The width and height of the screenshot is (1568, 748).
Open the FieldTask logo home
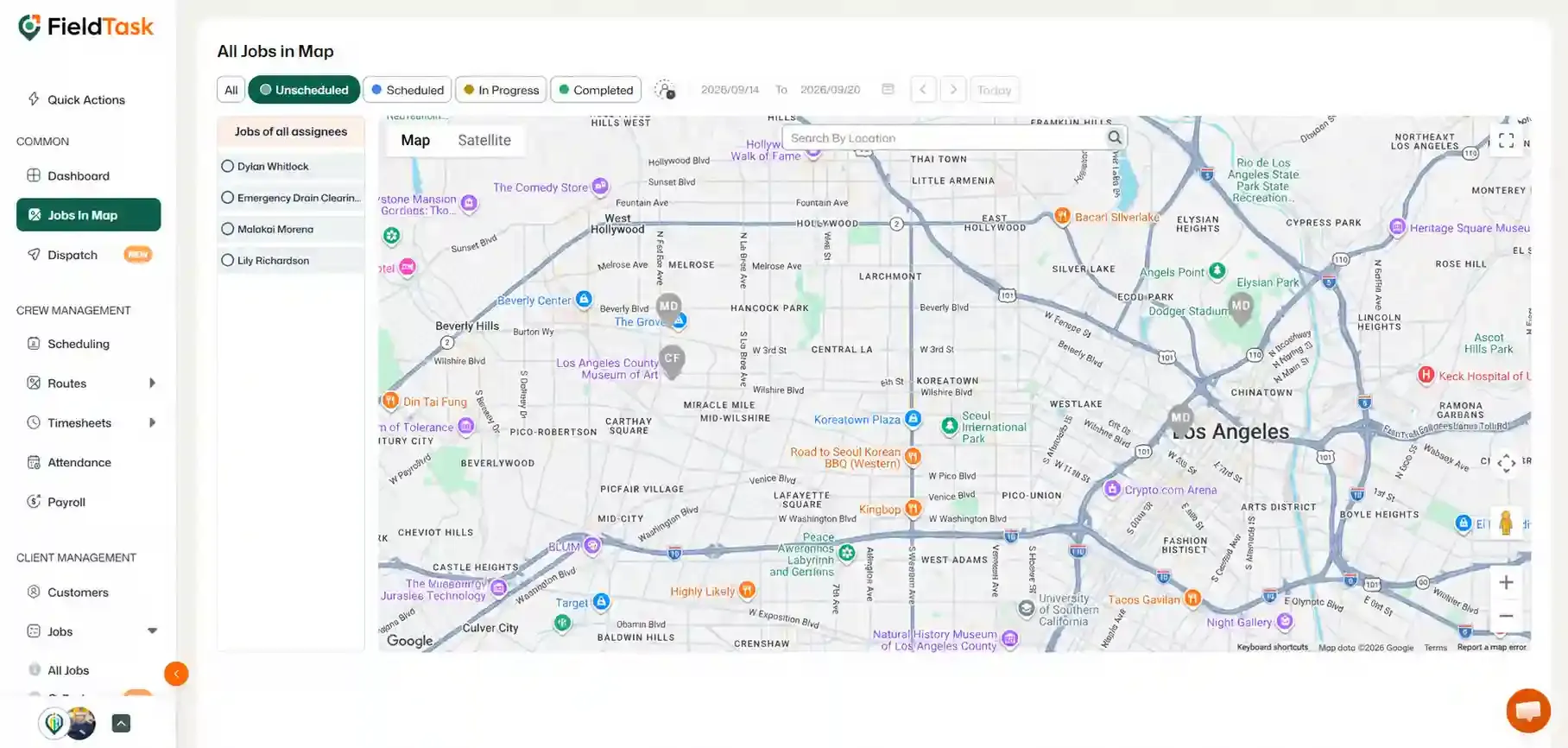click(x=85, y=28)
